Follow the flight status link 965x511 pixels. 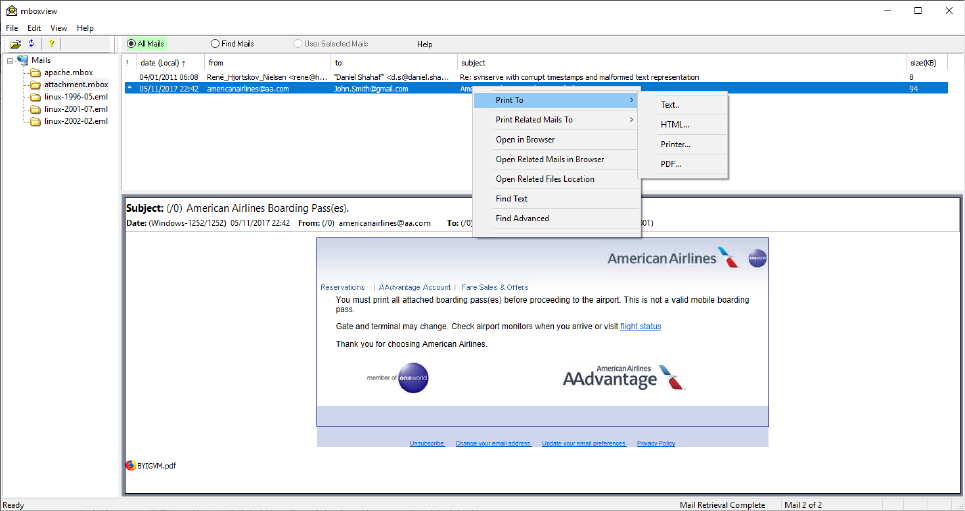[641, 326]
